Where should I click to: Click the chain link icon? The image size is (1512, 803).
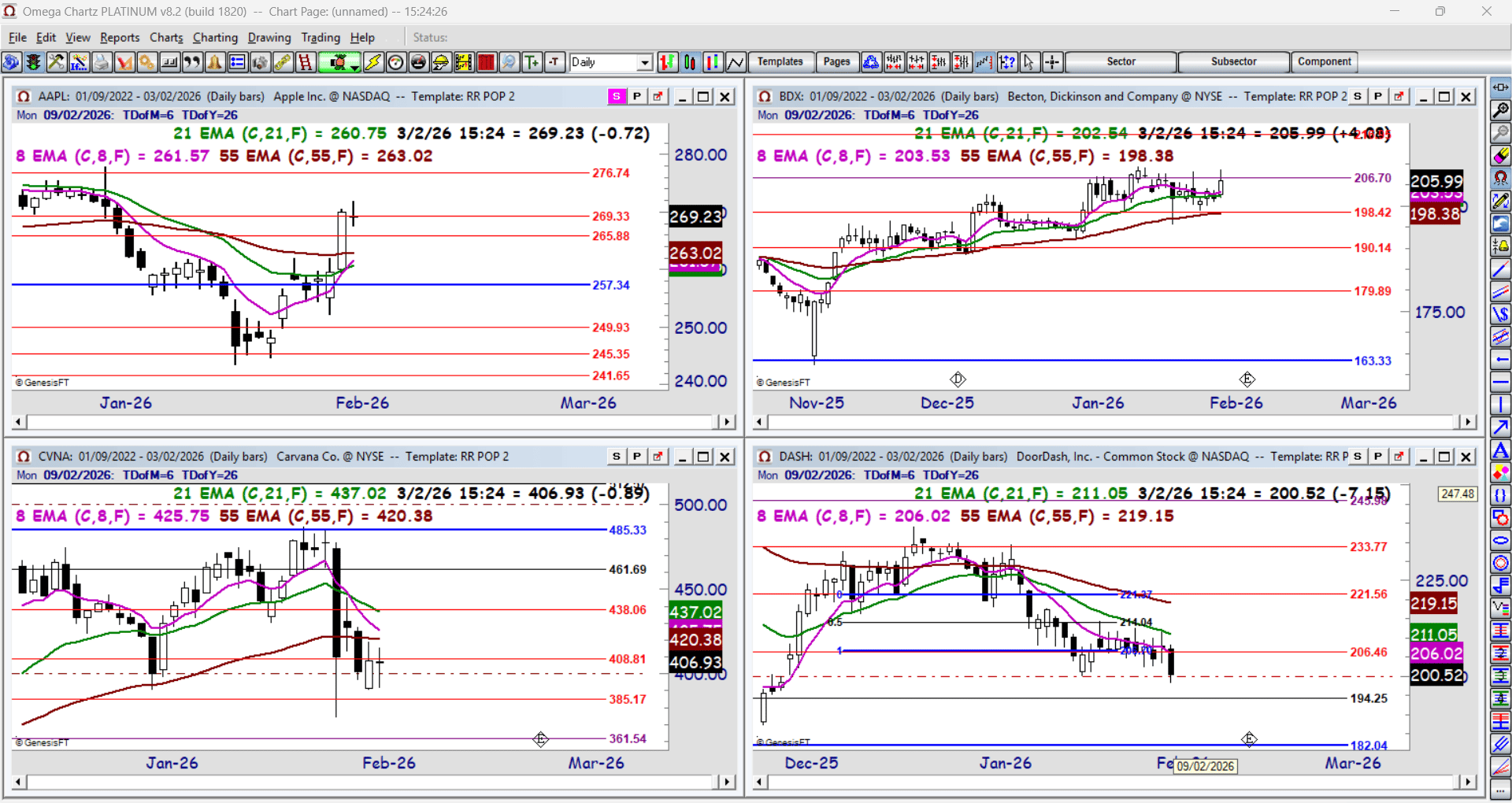click(283, 62)
